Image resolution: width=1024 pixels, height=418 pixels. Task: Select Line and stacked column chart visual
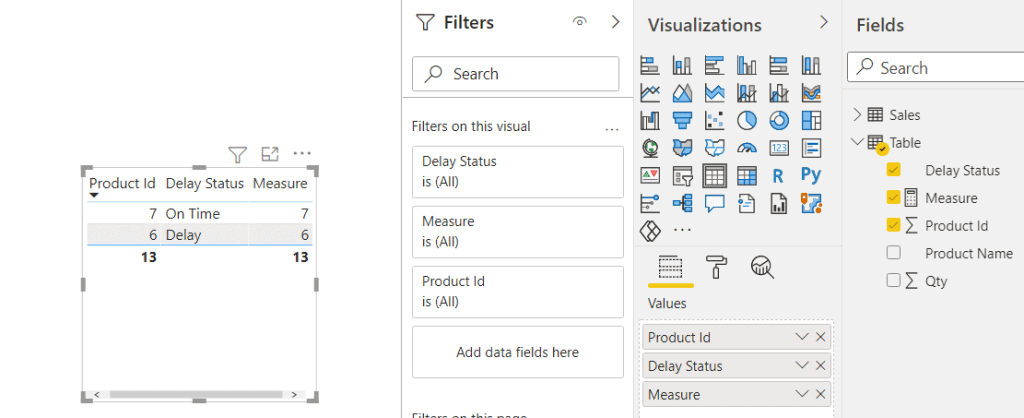pos(746,93)
